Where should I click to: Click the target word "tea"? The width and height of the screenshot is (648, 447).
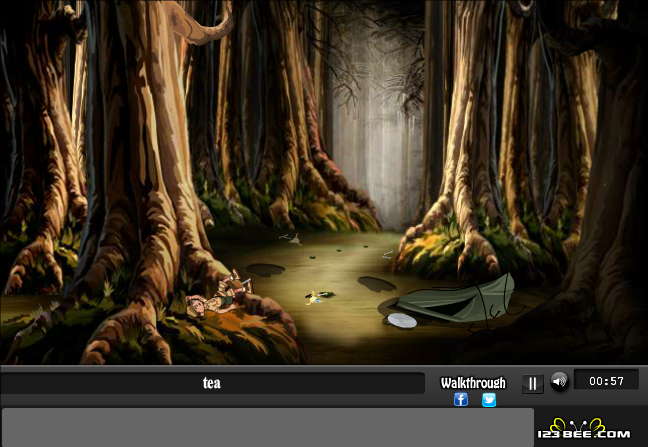[212, 383]
